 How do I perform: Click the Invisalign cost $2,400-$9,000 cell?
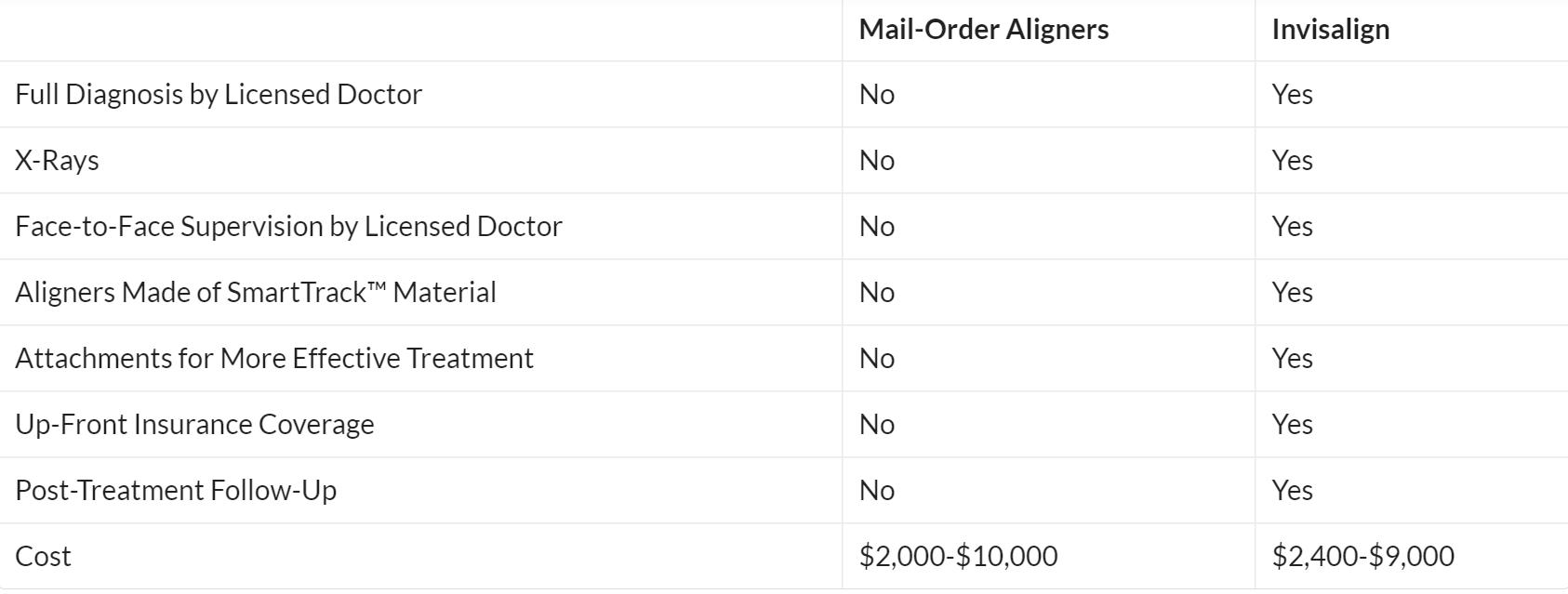[1362, 557]
